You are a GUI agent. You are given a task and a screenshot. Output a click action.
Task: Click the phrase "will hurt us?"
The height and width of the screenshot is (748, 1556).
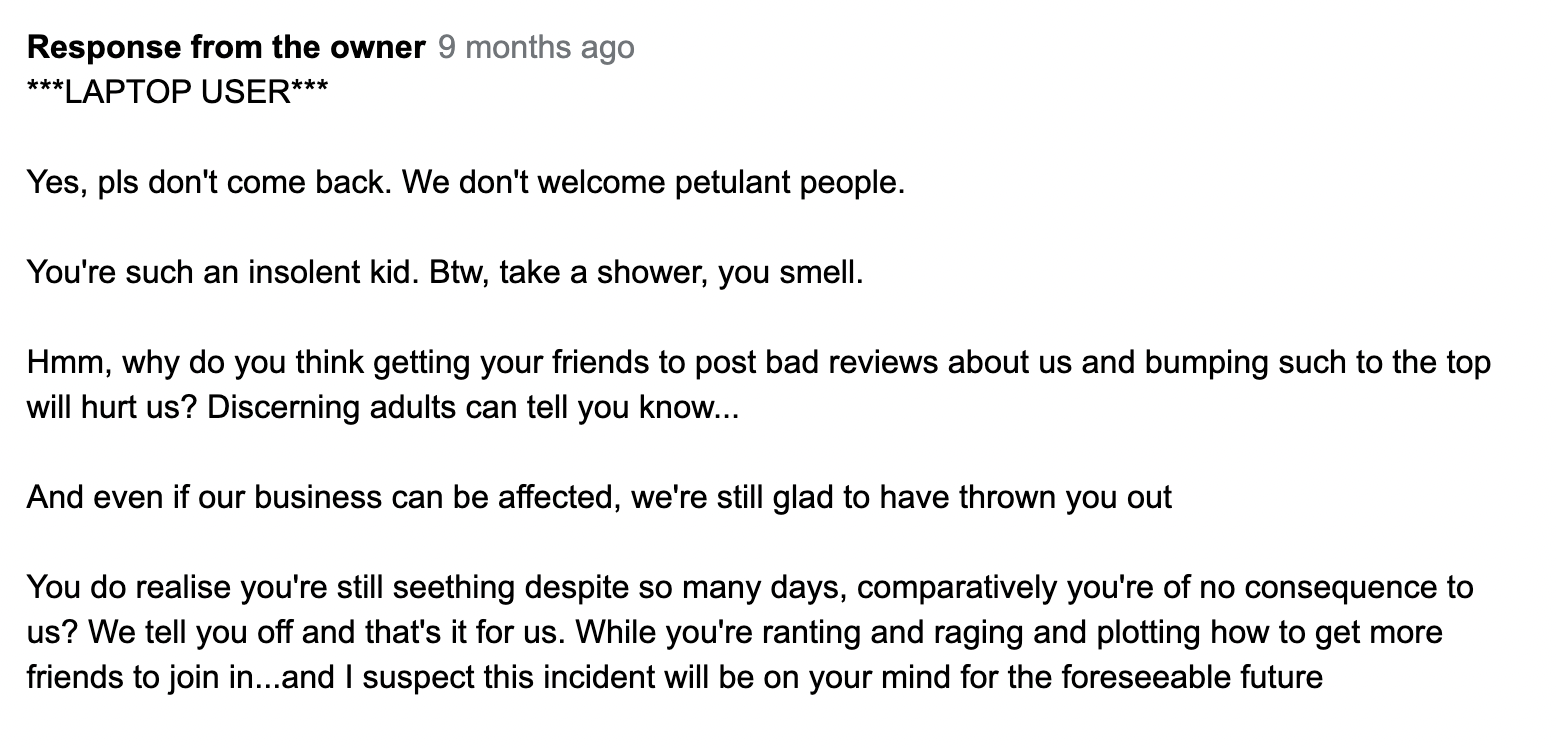(113, 409)
